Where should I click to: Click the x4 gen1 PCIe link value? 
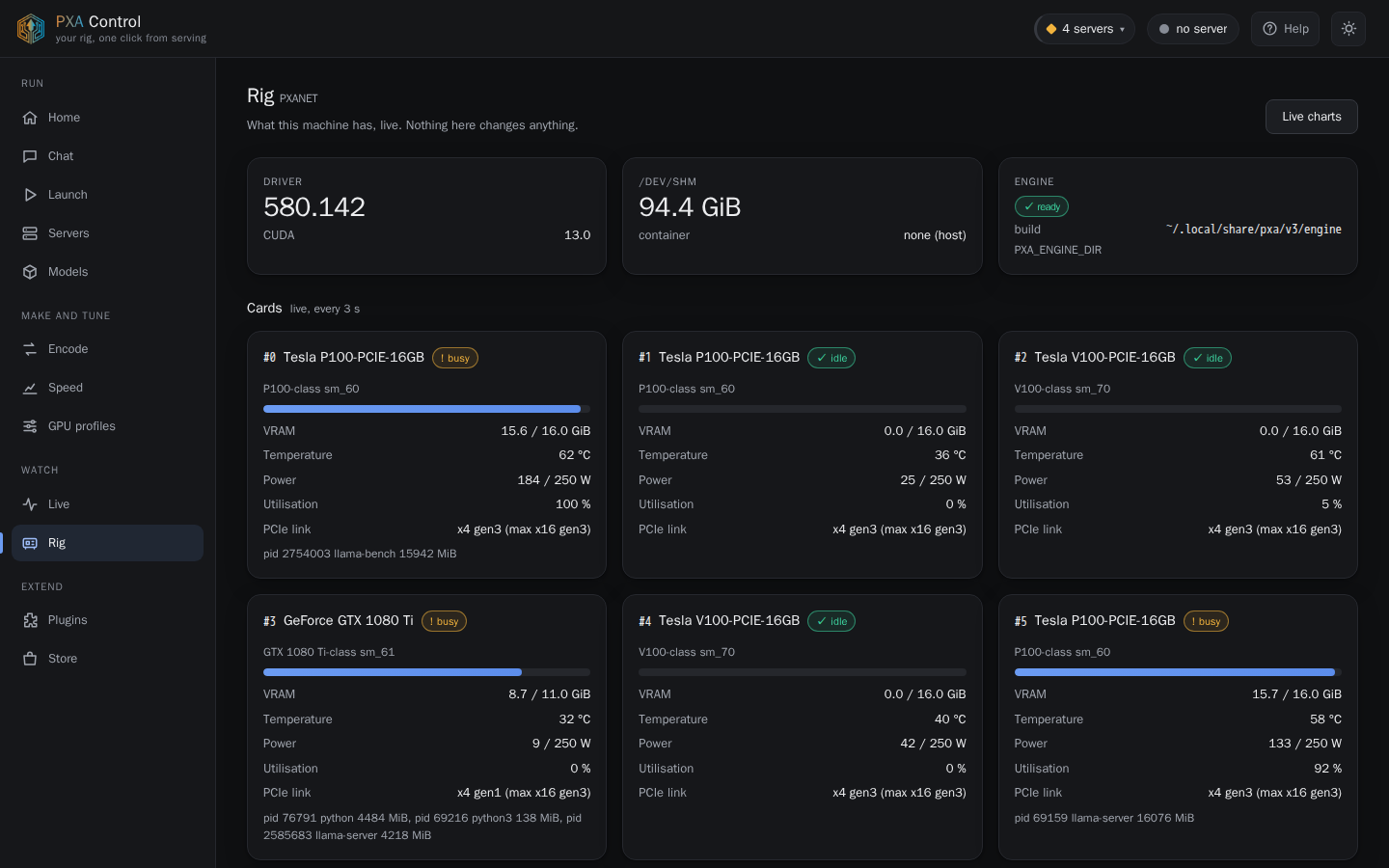(524, 793)
